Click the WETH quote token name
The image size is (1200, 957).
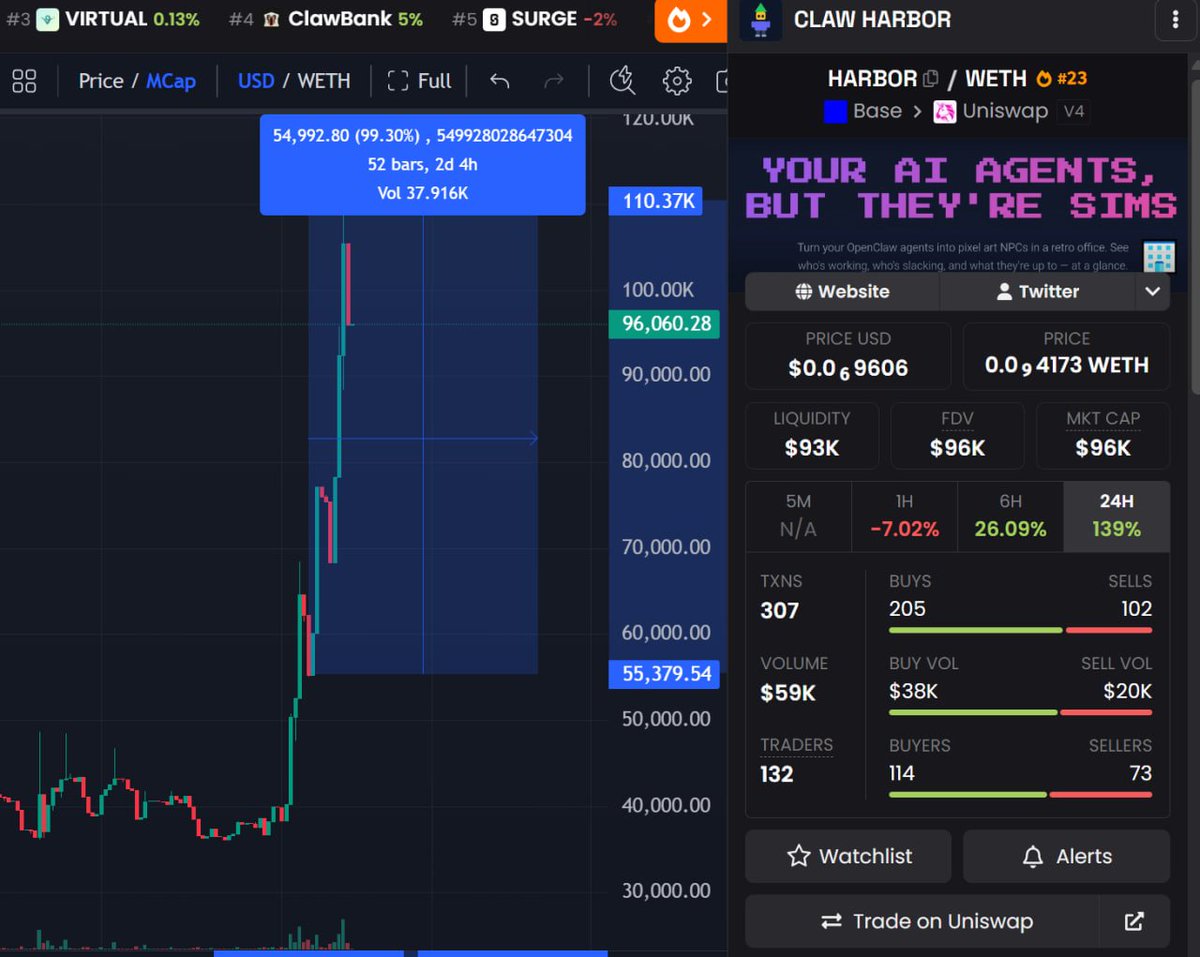pos(995,78)
